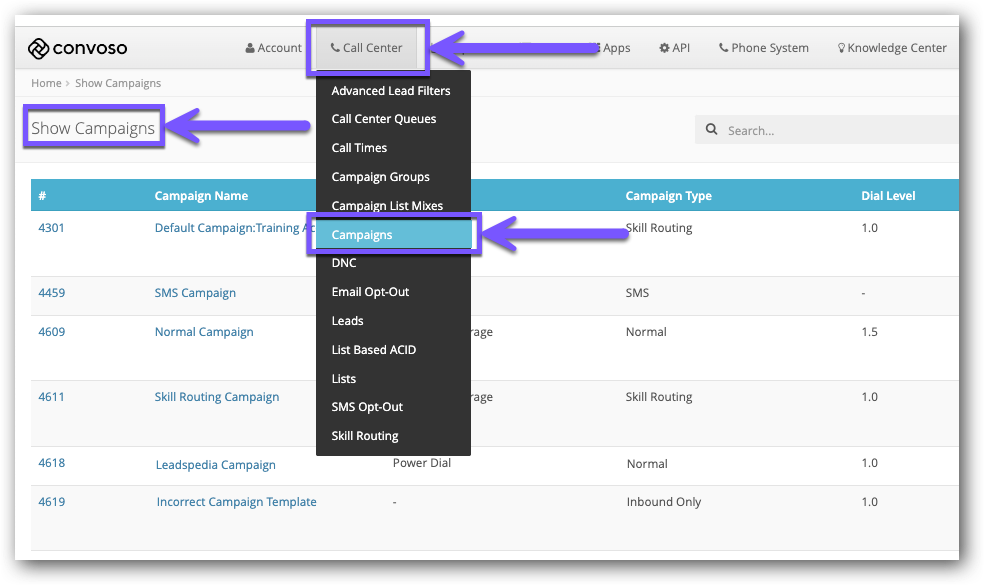
Task: Open the SMS Campaign link
Action: (x=195, y=292)
